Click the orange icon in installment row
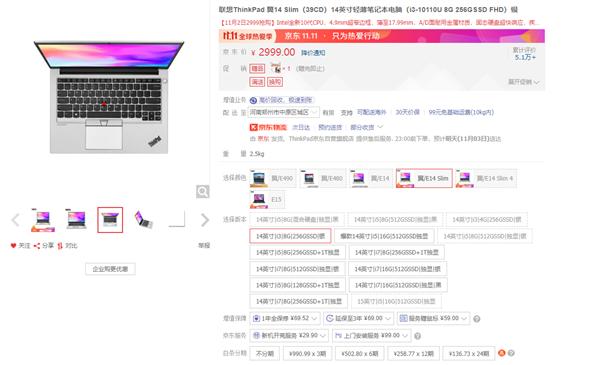 [502, 353]
